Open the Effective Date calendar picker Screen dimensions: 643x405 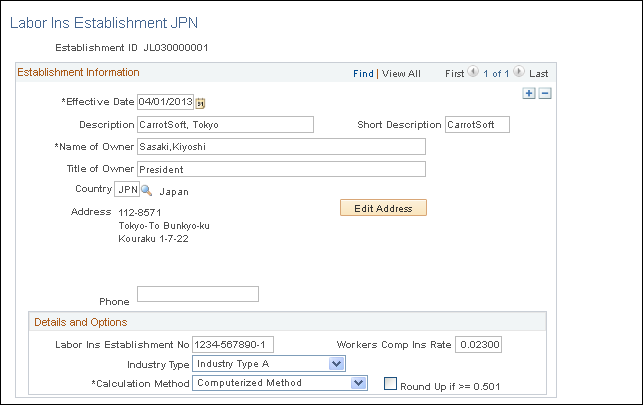tap(200, 103)
